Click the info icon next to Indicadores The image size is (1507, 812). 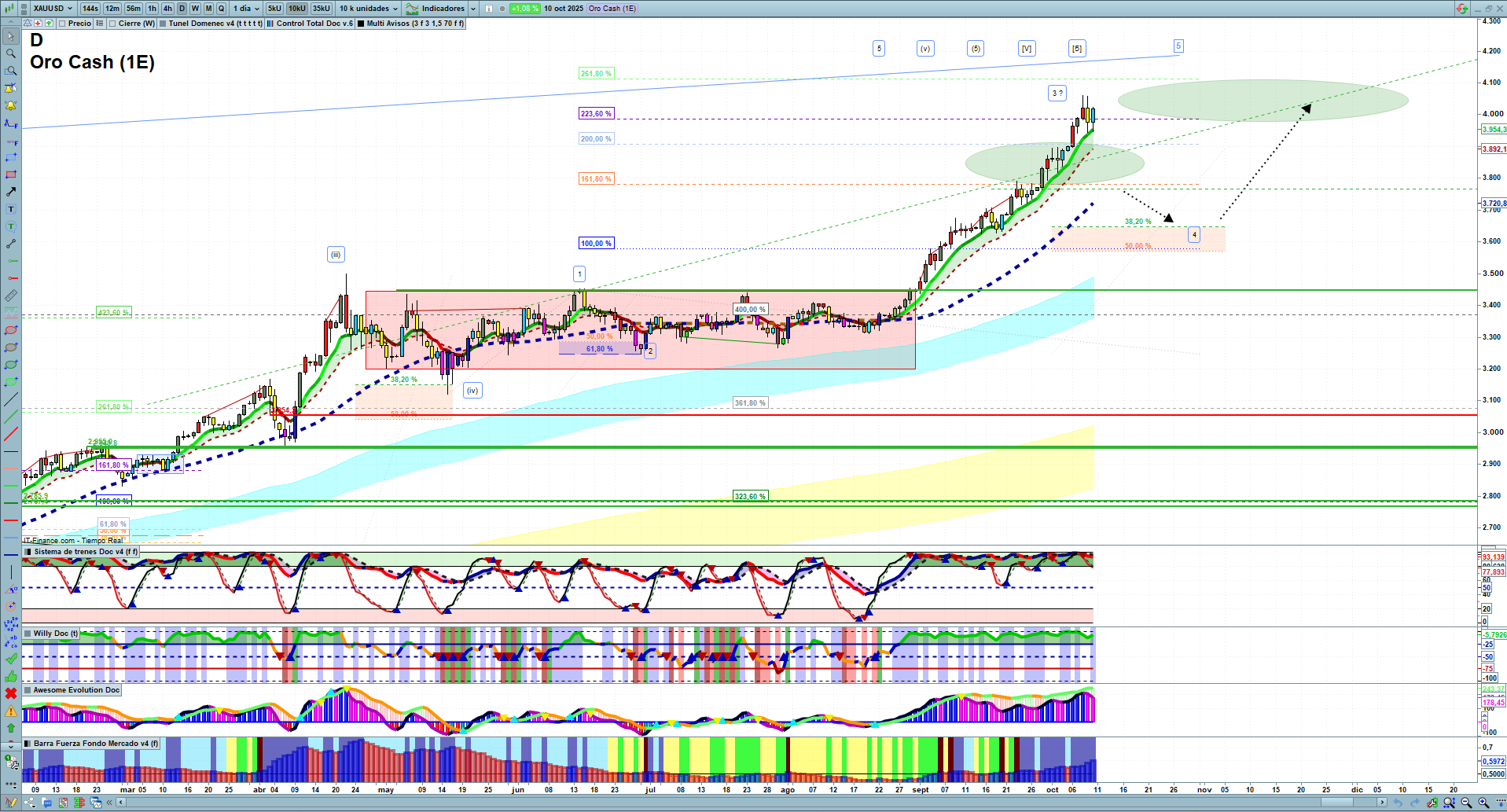488,9
